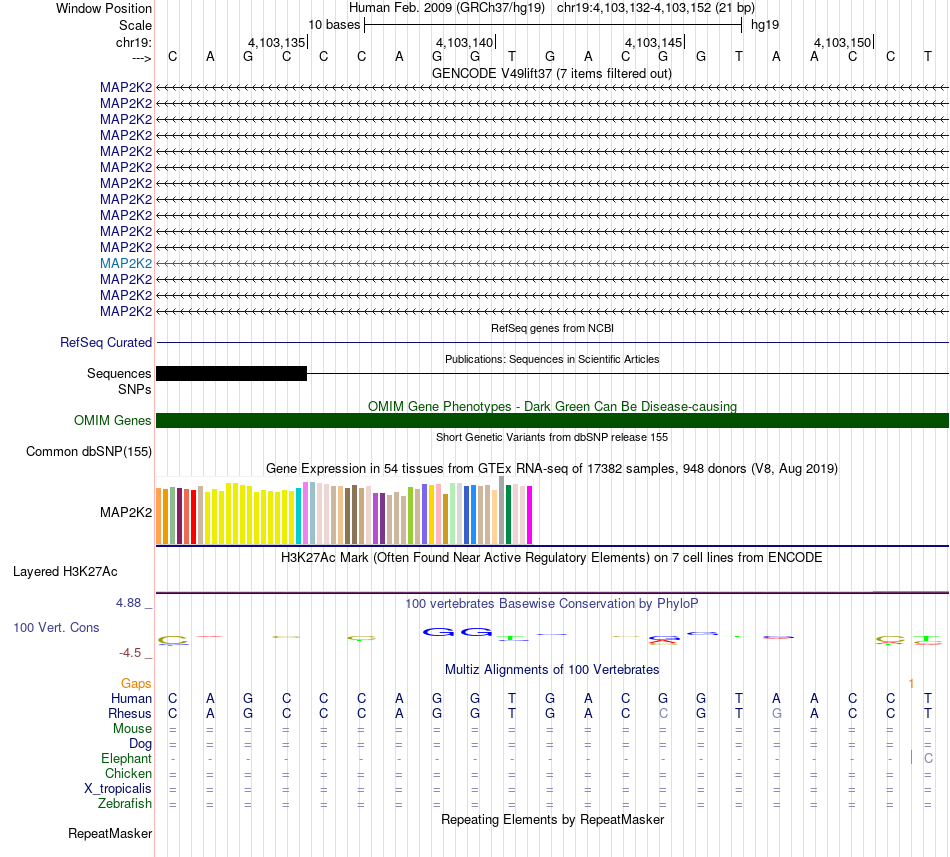Viewport: 950px width, 857px height.
Task: Open the H3K27Ac Mark track title
Action: pyautogui.click(x=551, y=557)
